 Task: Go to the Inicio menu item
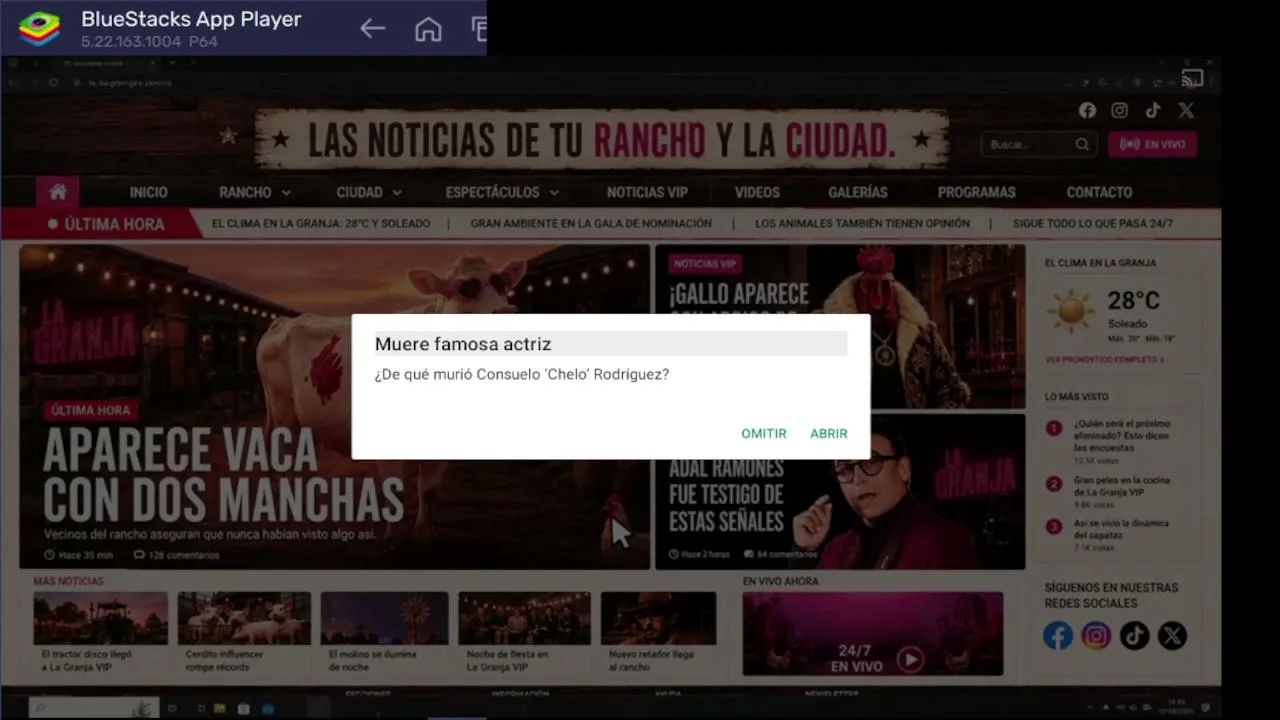pos(148,192)
